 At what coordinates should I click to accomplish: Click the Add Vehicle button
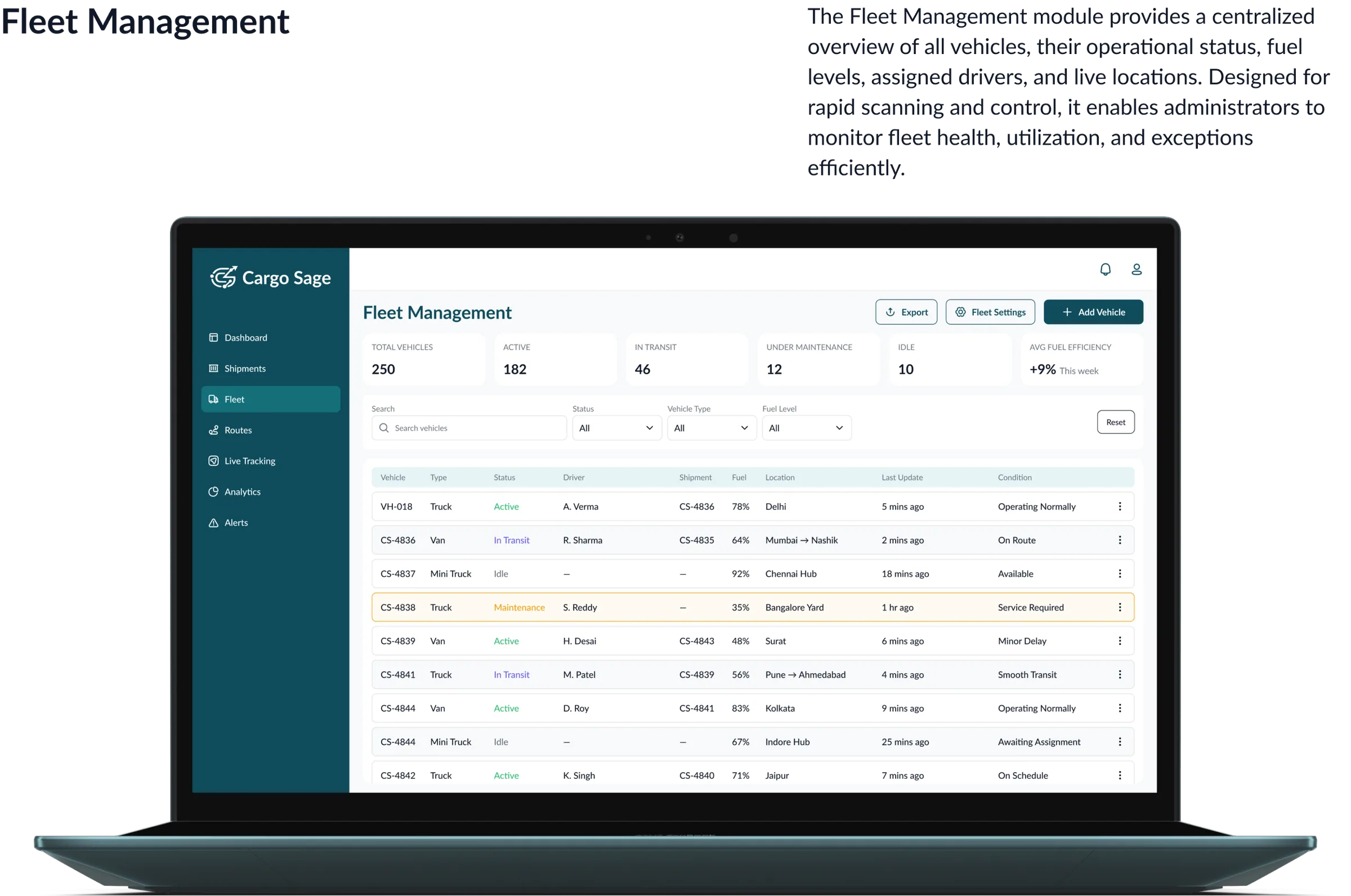pyautogui.click(x=1093, y=312)
